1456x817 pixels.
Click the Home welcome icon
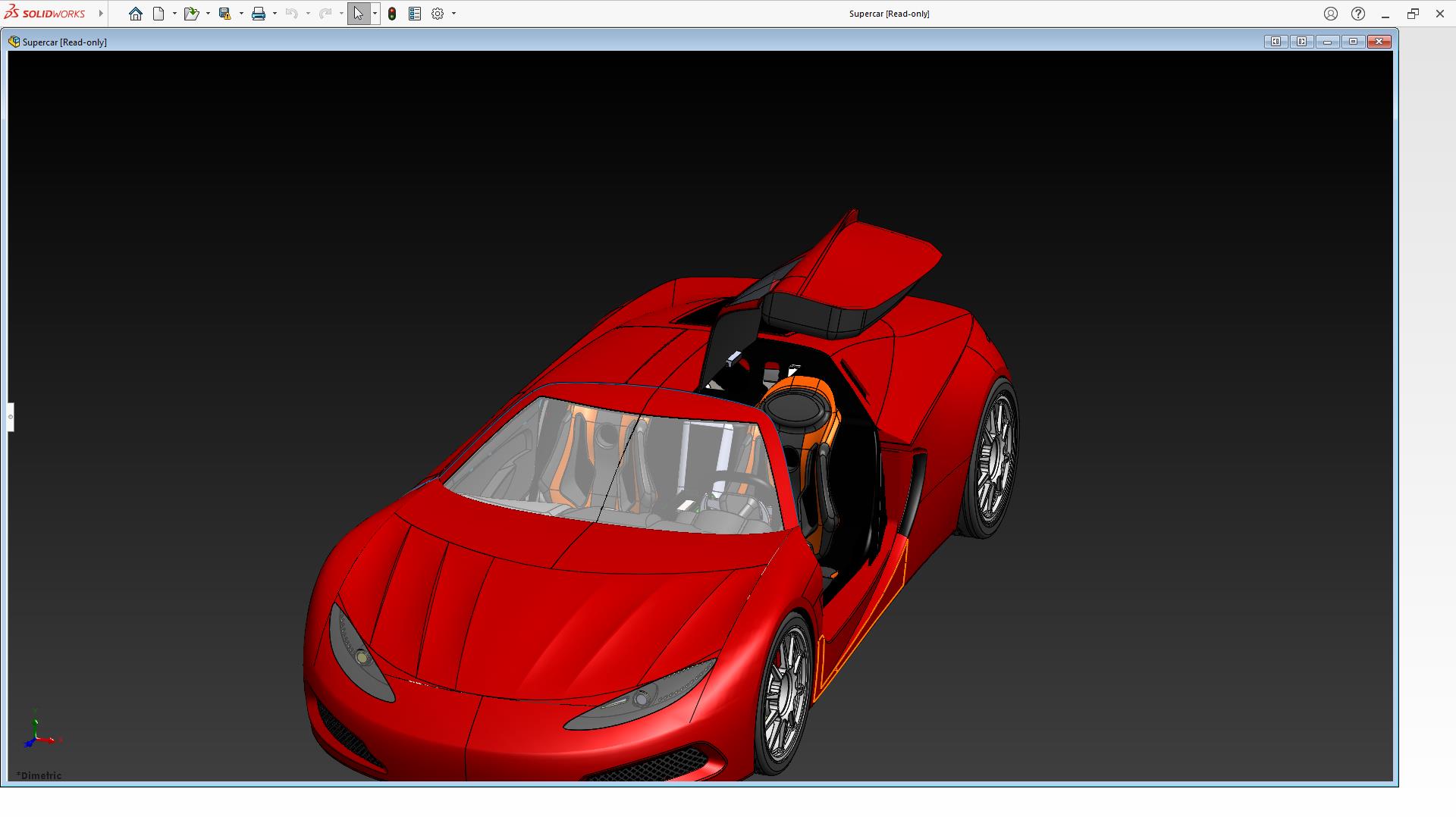tap(136, 14)
